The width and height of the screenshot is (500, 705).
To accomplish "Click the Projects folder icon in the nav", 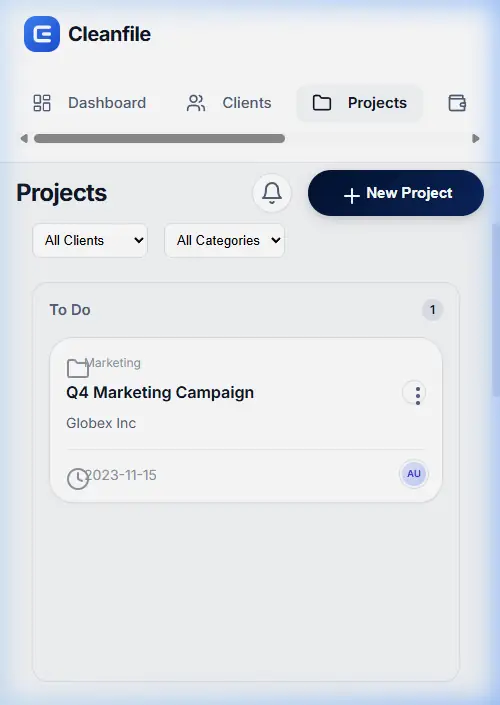I will 322,103.
